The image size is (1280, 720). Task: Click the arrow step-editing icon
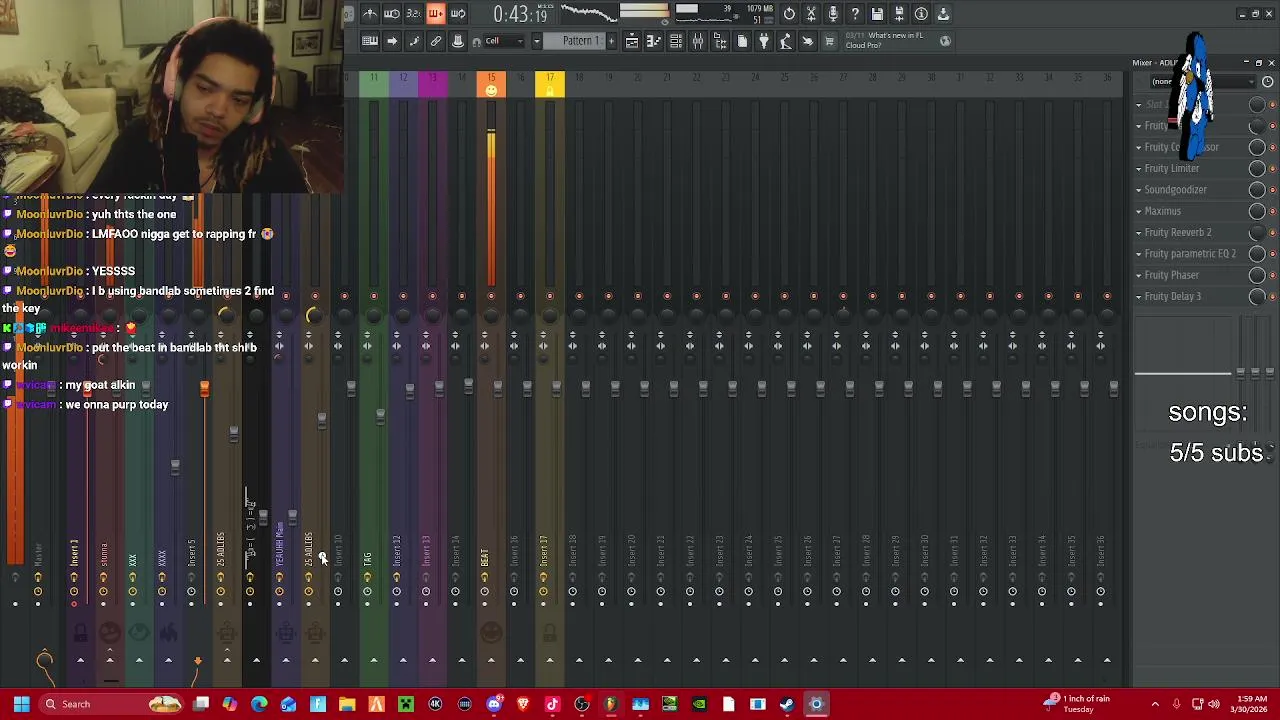tap(392, 41)
